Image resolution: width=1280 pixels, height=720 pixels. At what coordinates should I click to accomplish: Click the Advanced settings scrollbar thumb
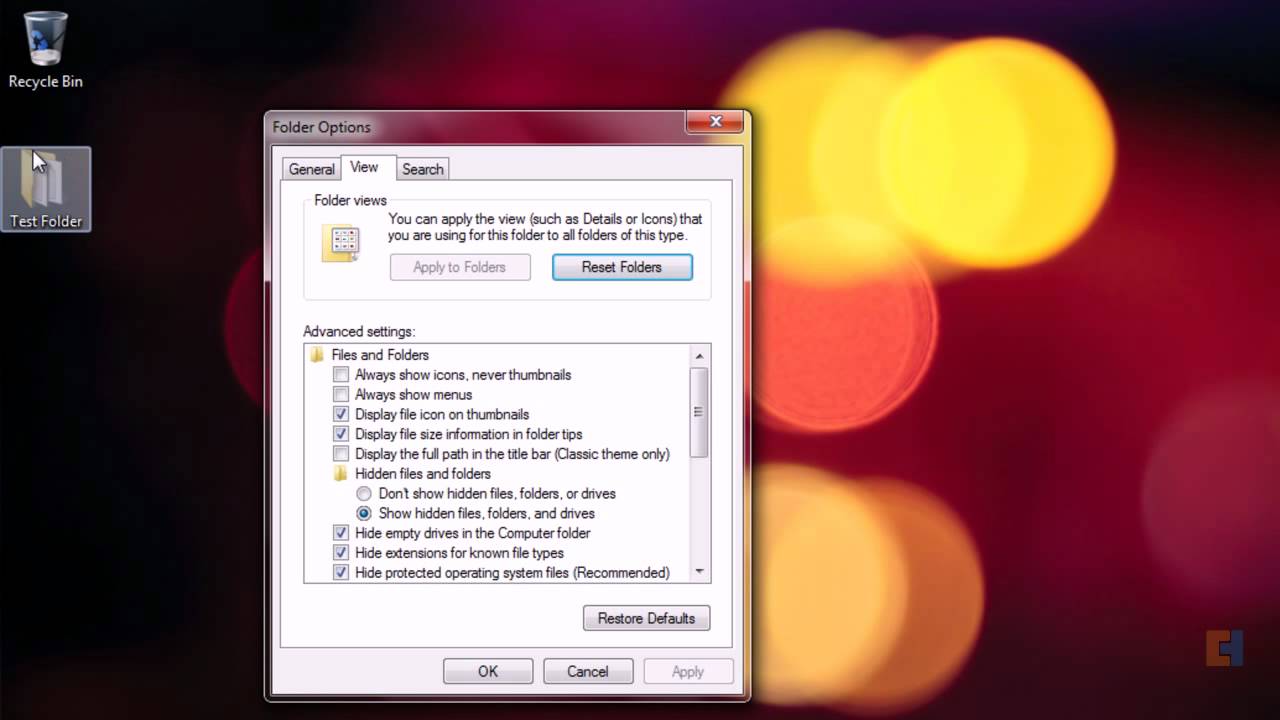click(699, 412)
